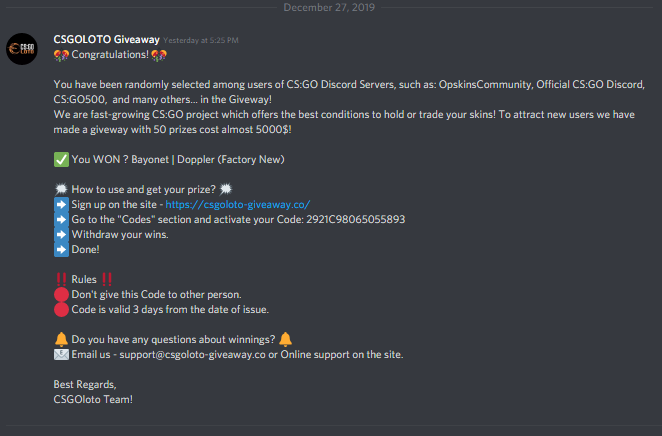Click the blue arrow emoji beside Done!
The image size is (662, 436).
[x=61, y=249]
